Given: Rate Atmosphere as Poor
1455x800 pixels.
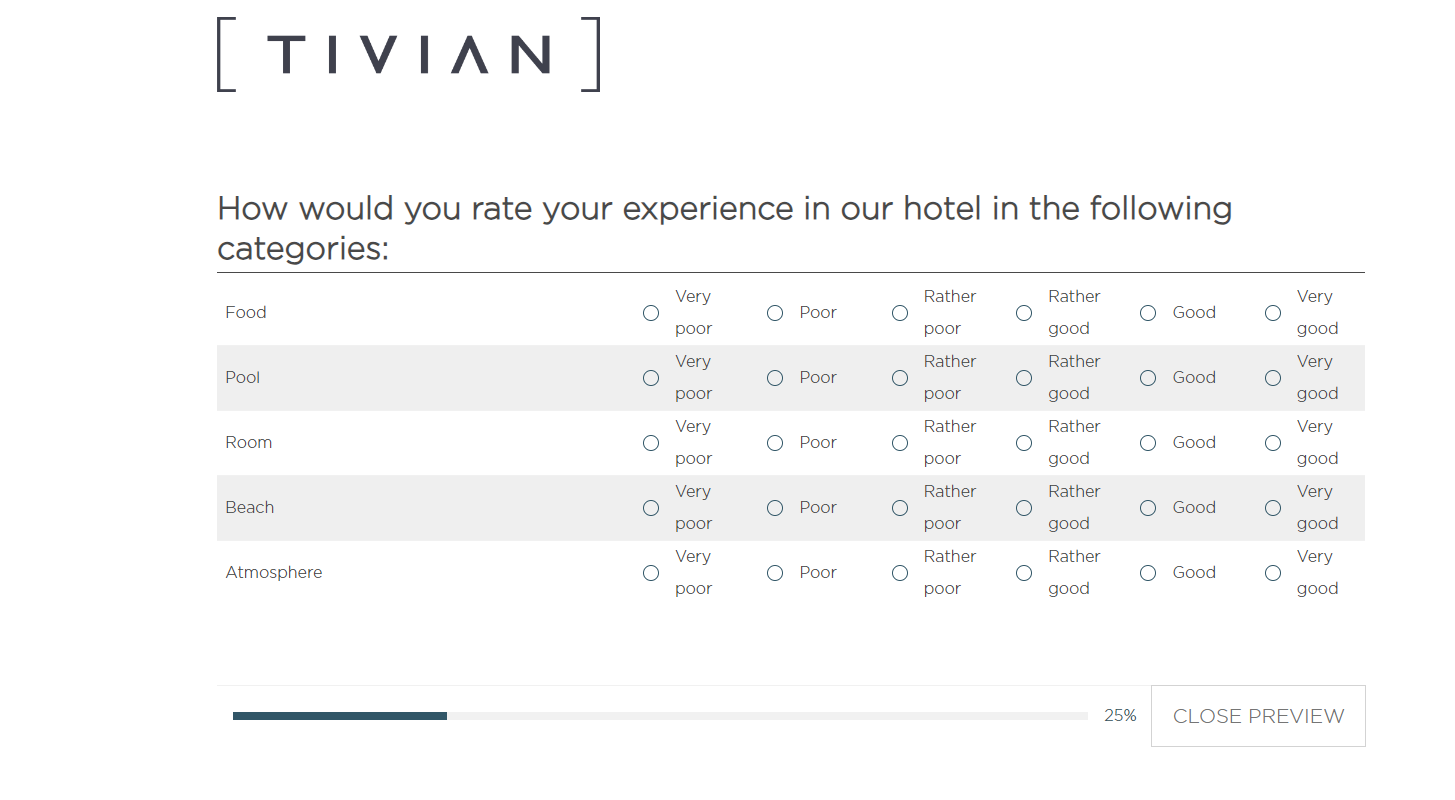Looking at the screenshot, I should coord(775,573).
